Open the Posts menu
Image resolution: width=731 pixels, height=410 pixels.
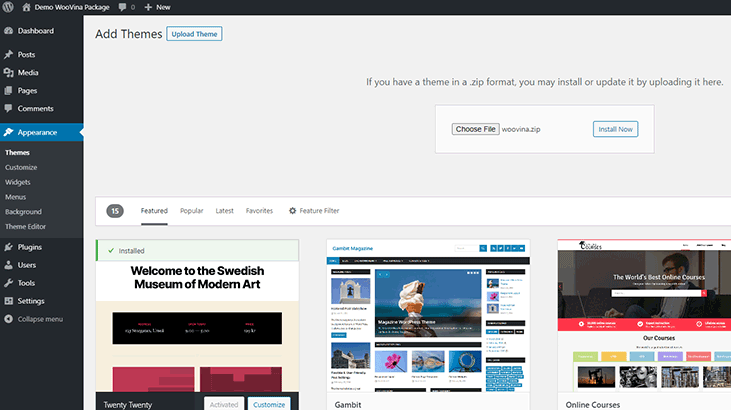point(27,55)
